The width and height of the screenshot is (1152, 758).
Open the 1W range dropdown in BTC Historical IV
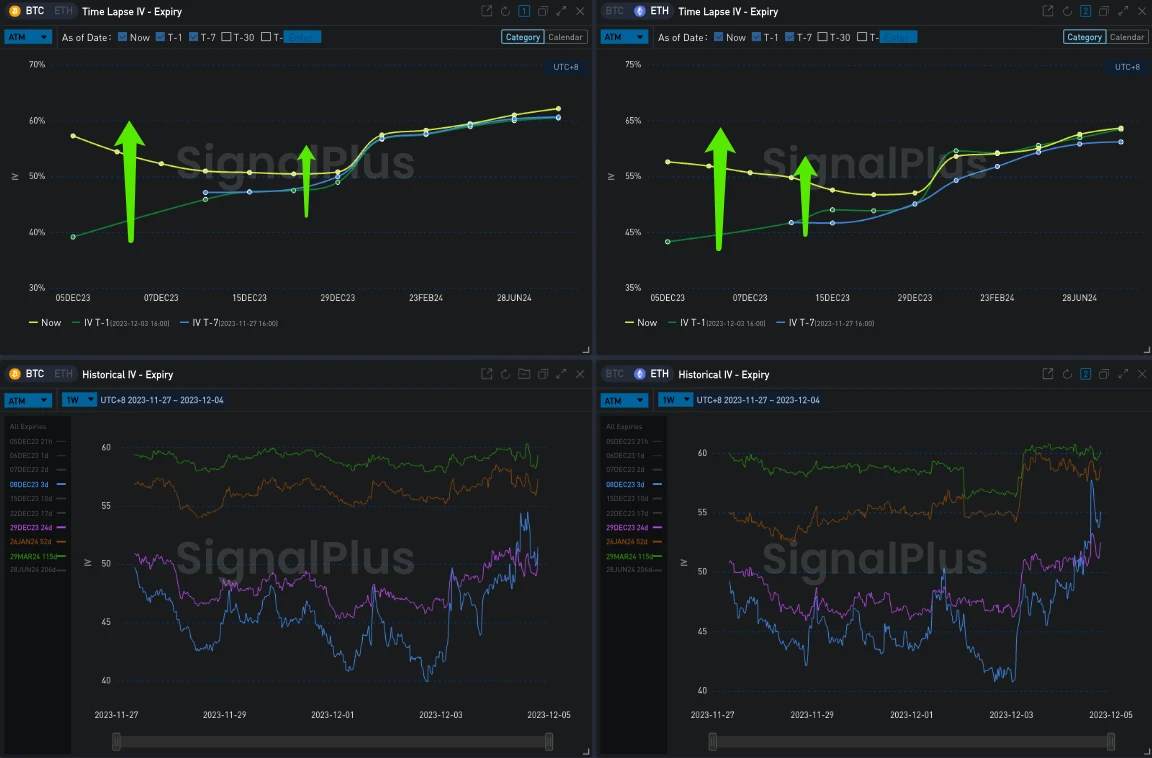76,400
